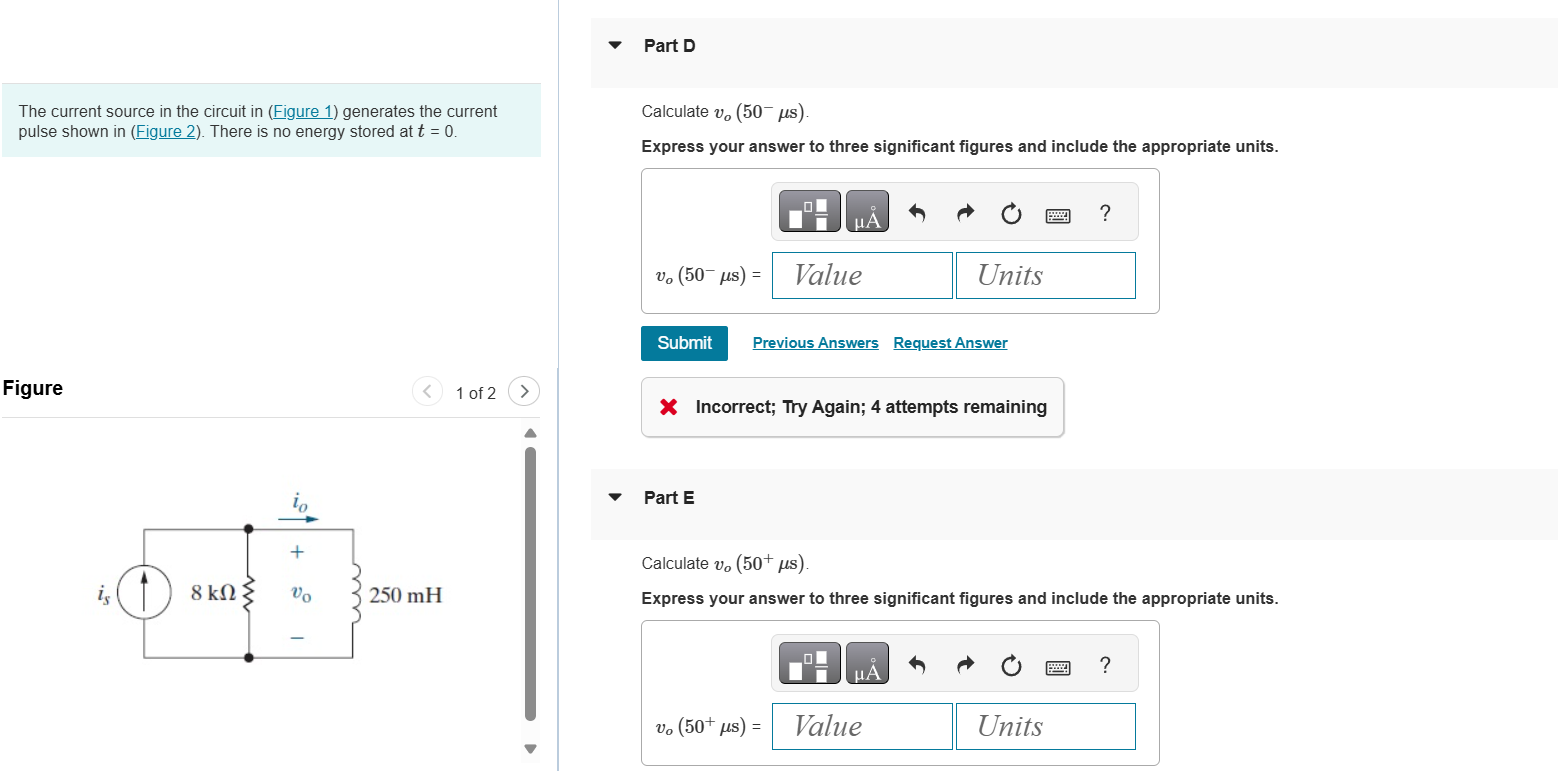Redo an entry in Part D editor

point(964,212)
